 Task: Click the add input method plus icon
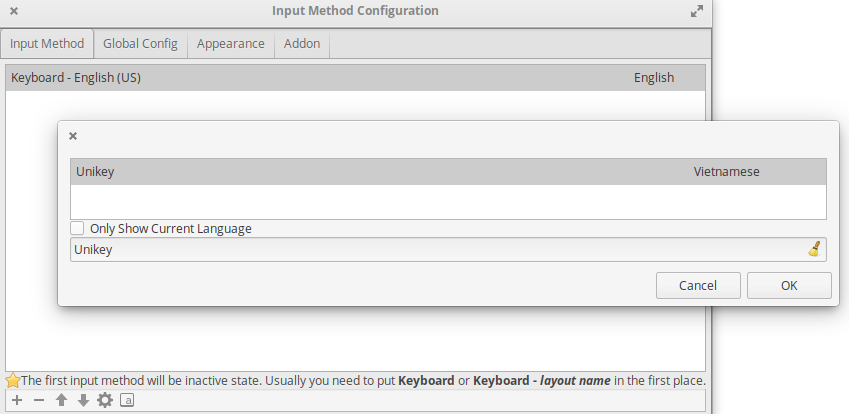tap(17, 400)
